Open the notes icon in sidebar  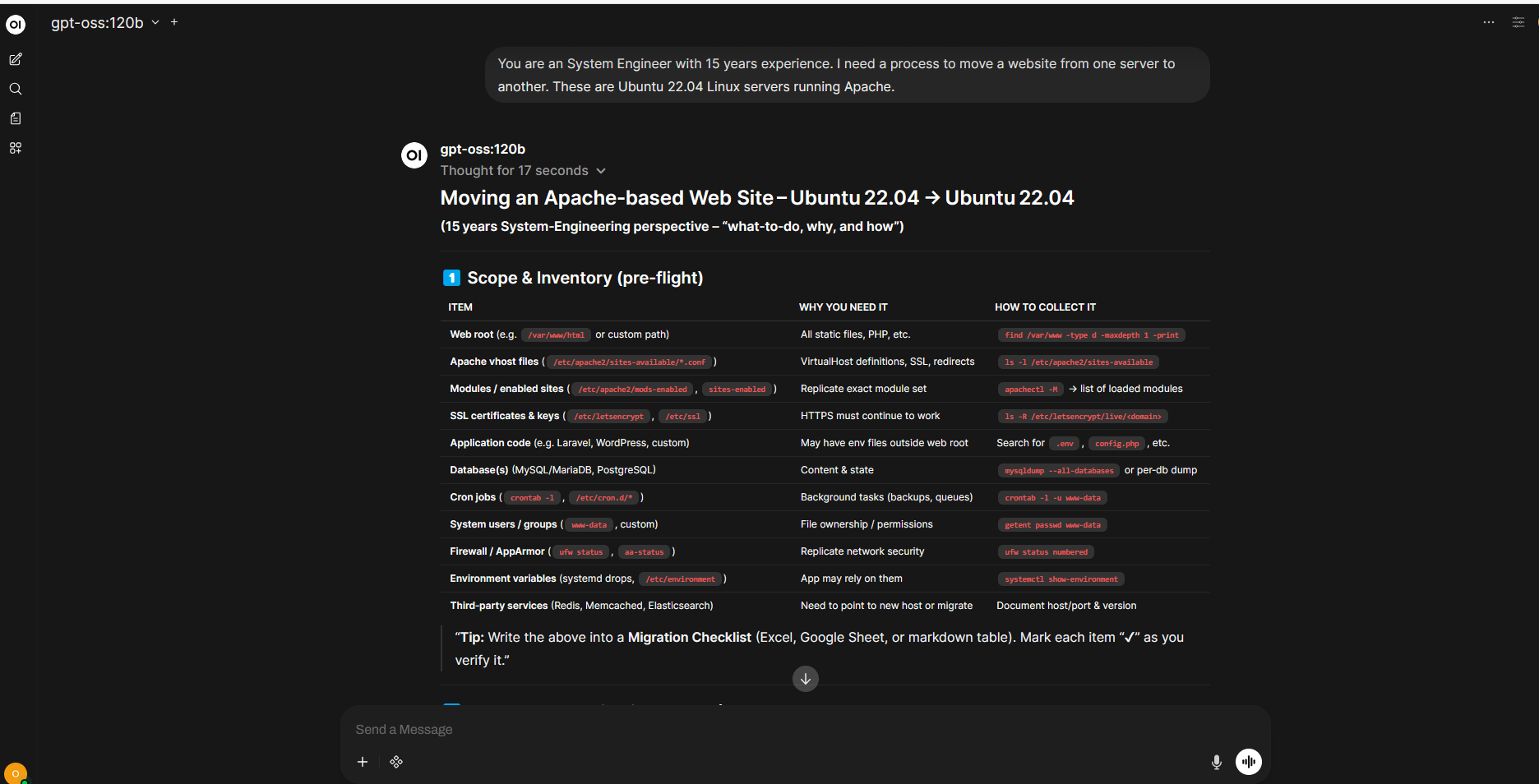pos(16,118)
